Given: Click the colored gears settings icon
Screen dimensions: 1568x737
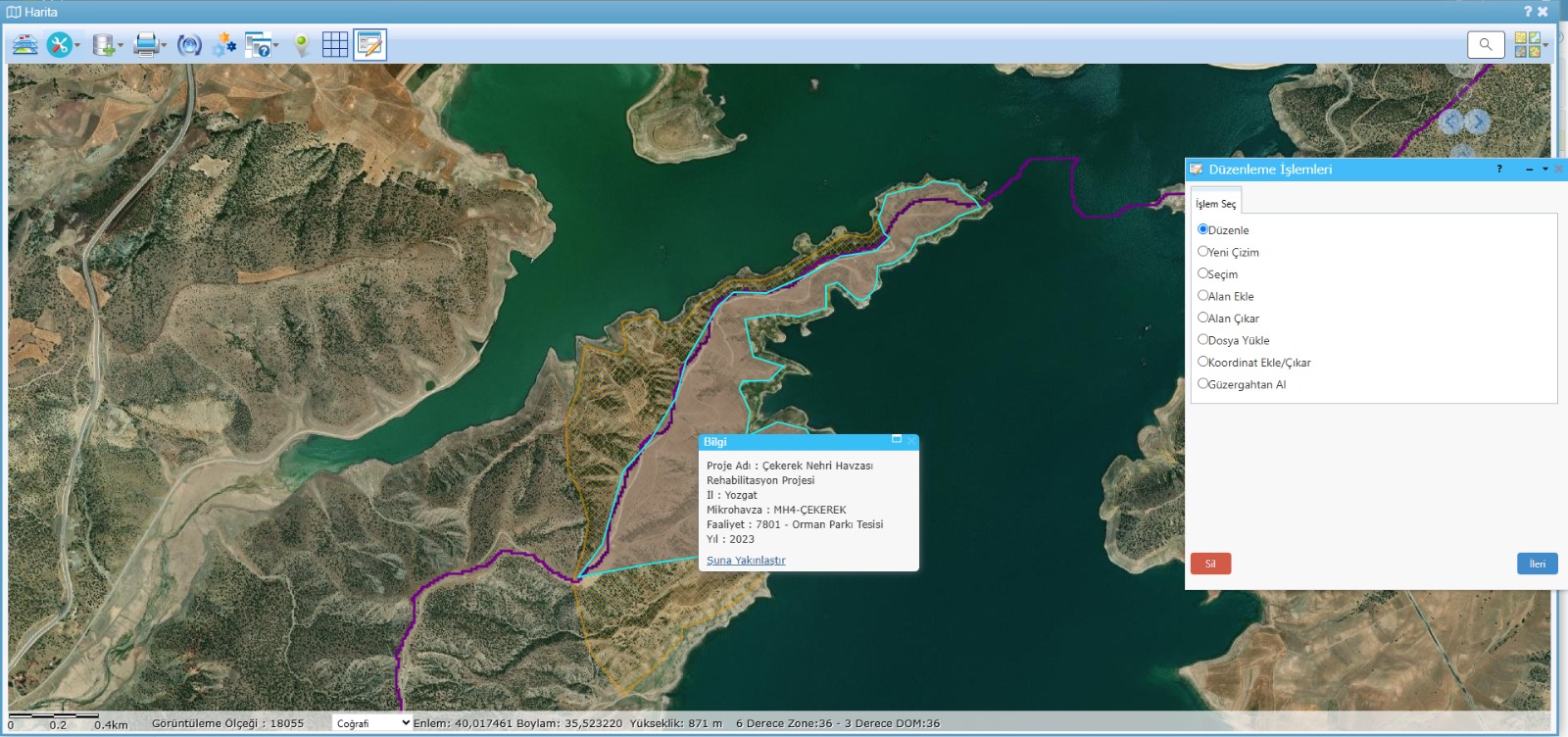Looking at the screenshot, I should (224, 45).
